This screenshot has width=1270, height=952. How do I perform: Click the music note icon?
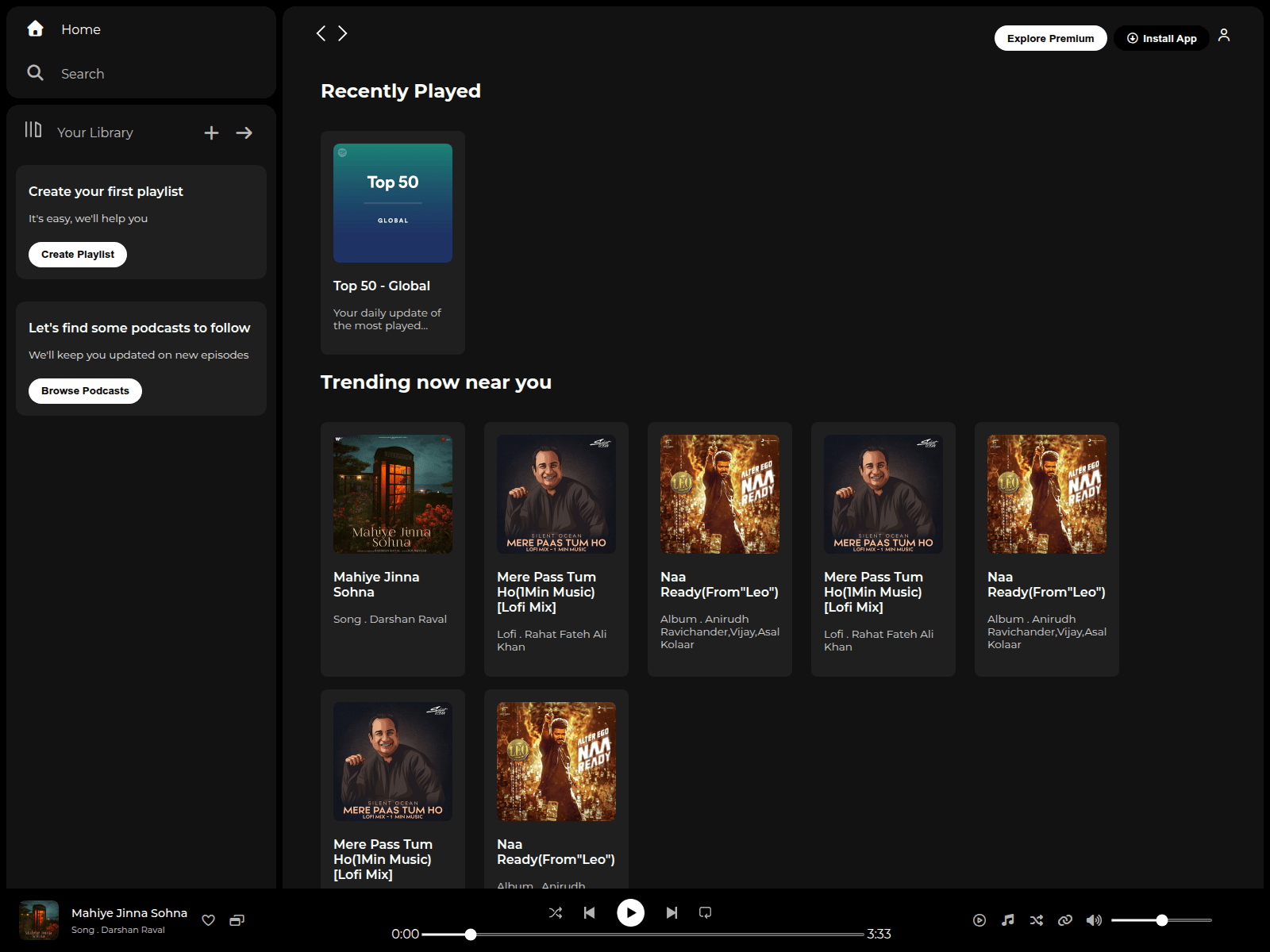[1008, 920]
